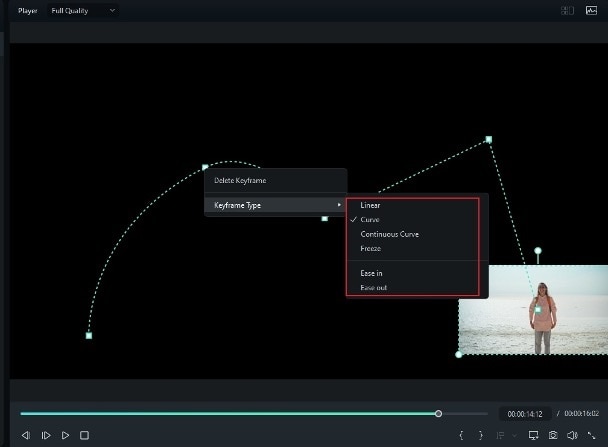
Task: Click the clip's bottom-left corner resize handle
Action: pos(459,354)
